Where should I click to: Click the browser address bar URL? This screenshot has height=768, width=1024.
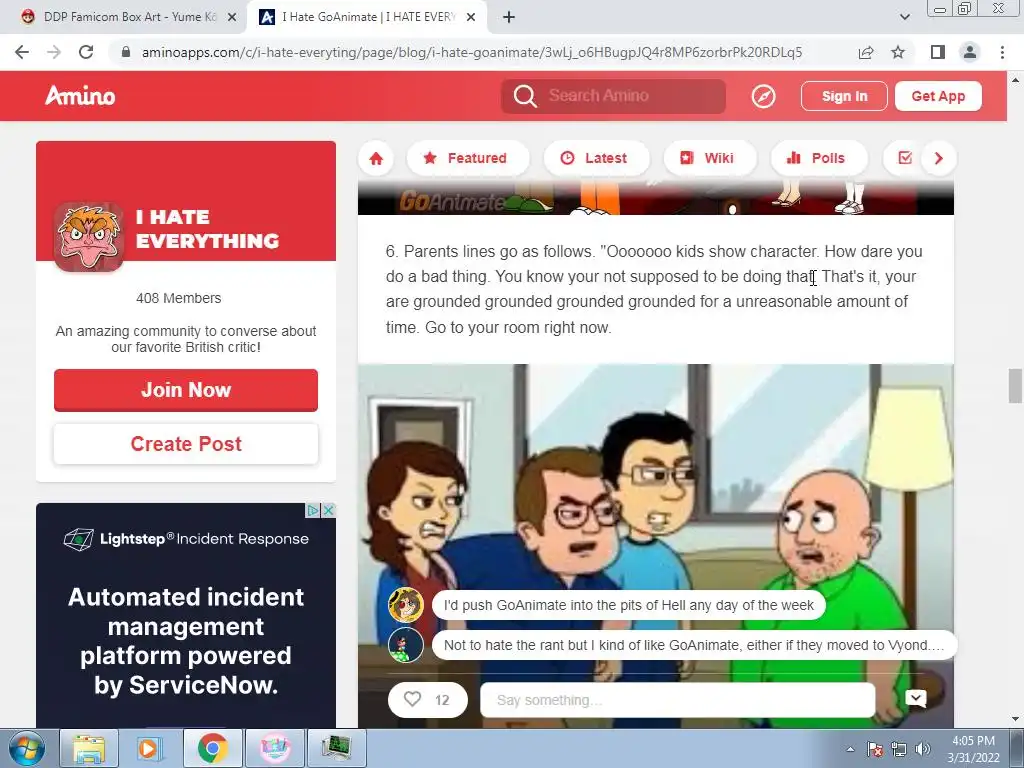[472, 52]
